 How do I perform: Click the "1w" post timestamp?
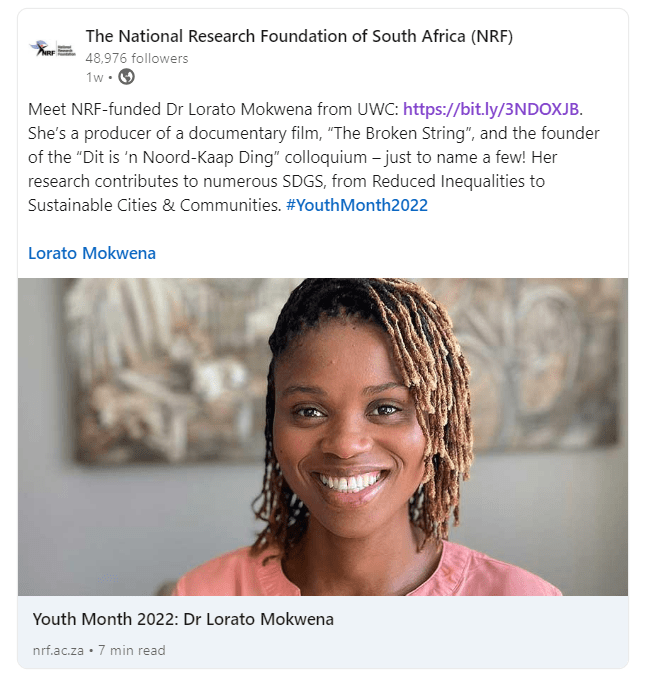[x=93, y=77]
